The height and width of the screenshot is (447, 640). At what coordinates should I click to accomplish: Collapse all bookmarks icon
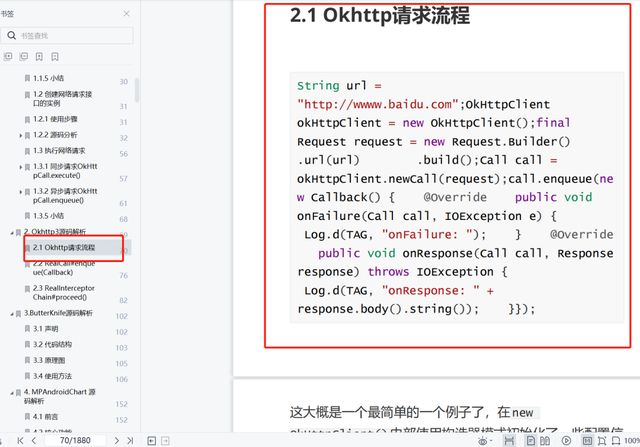(x=24, y=57)
